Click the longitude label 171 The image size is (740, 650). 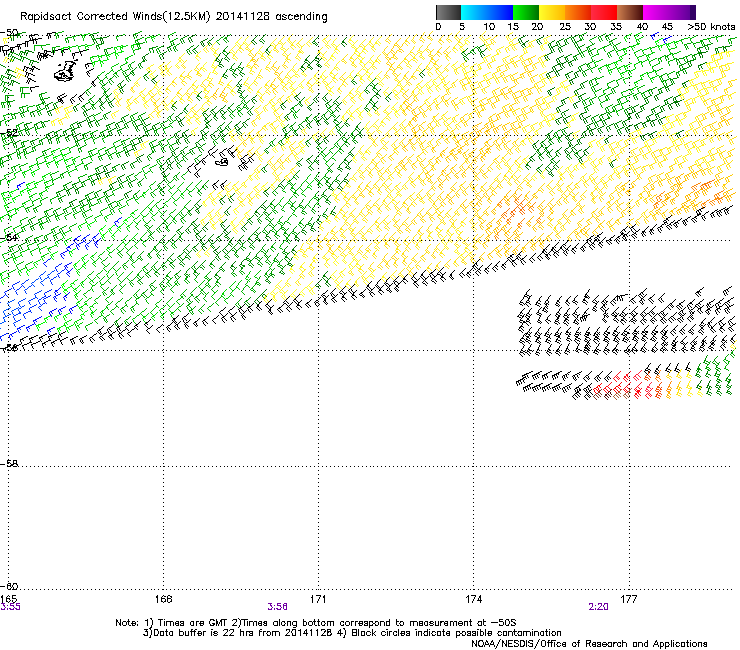318,599
